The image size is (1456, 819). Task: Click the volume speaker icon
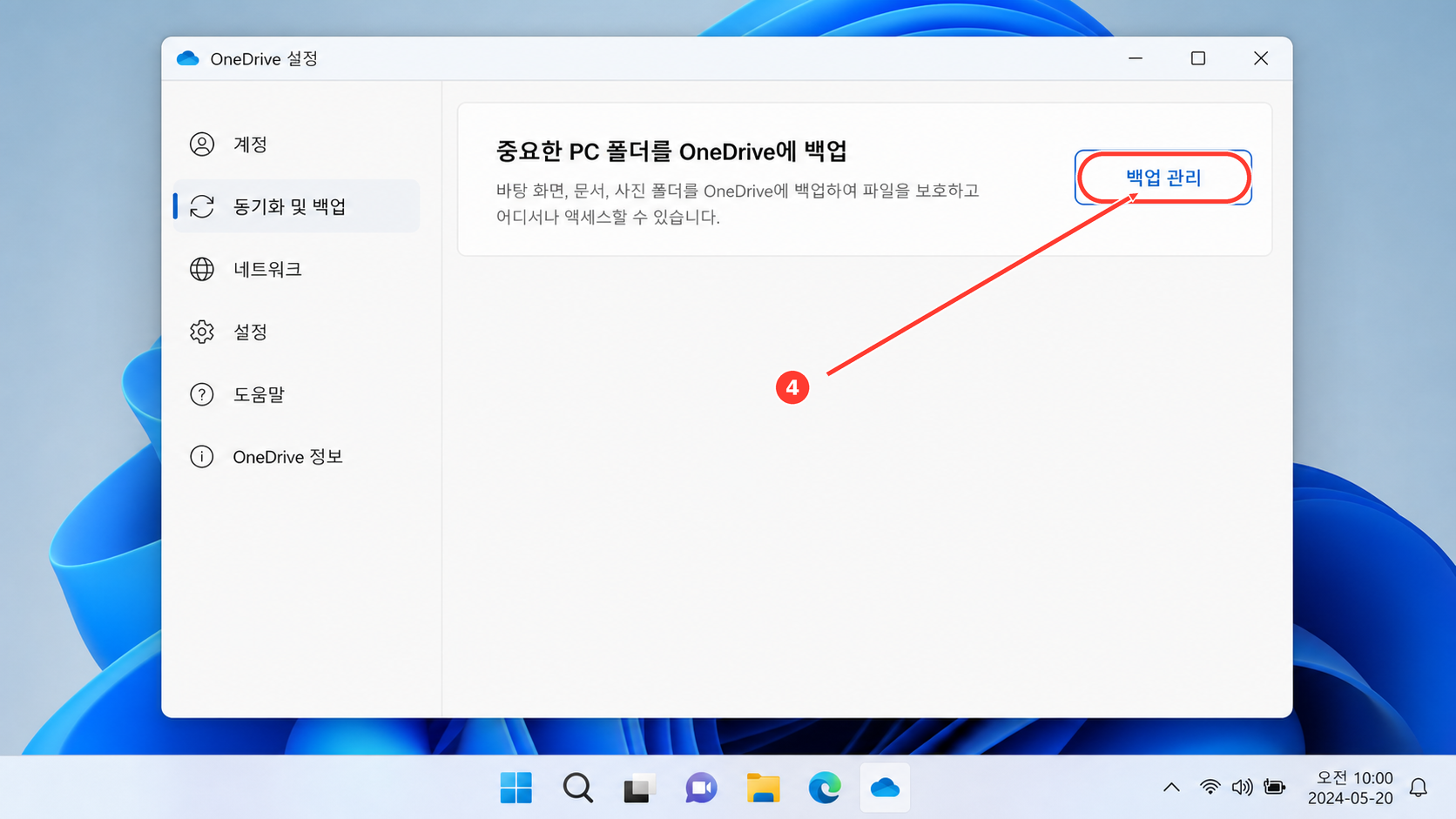click(1242, 788)
